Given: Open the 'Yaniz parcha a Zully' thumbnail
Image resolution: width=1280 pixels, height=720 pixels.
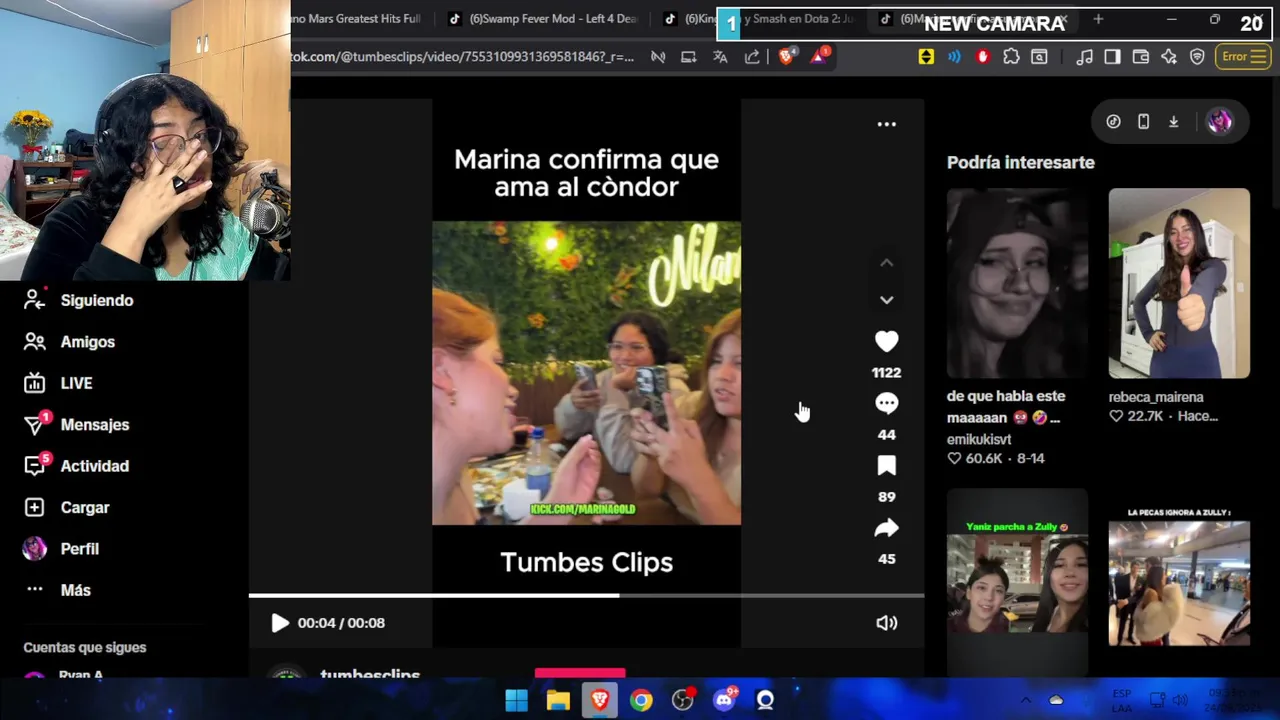Looking at the screenshot, I should [x=1017, y=583].
